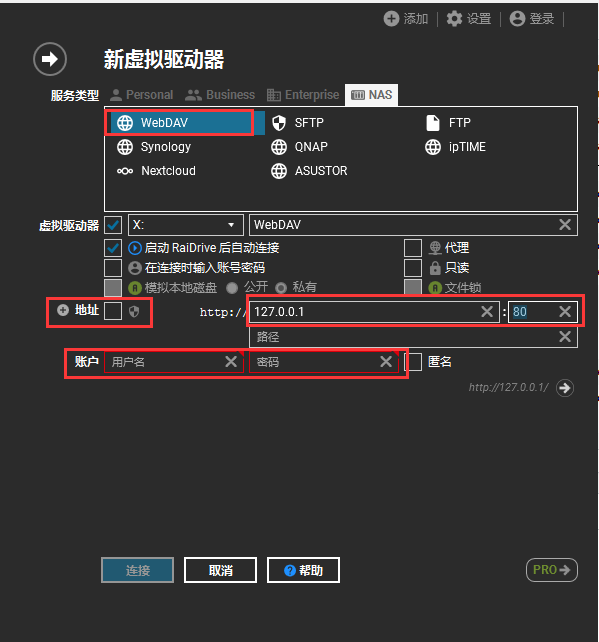Switch to the Personal service tab
The image size is (599, 642).
click(142, 95)
